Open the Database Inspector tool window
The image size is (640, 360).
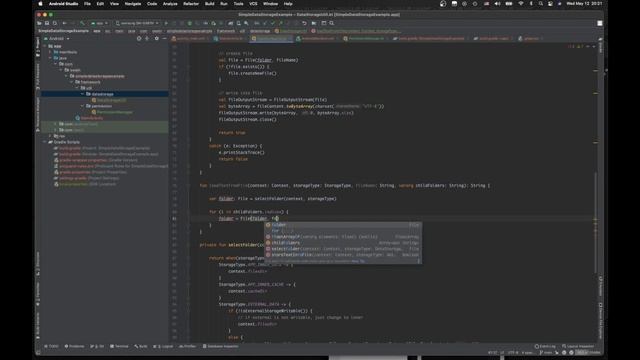tap(220, 346)
